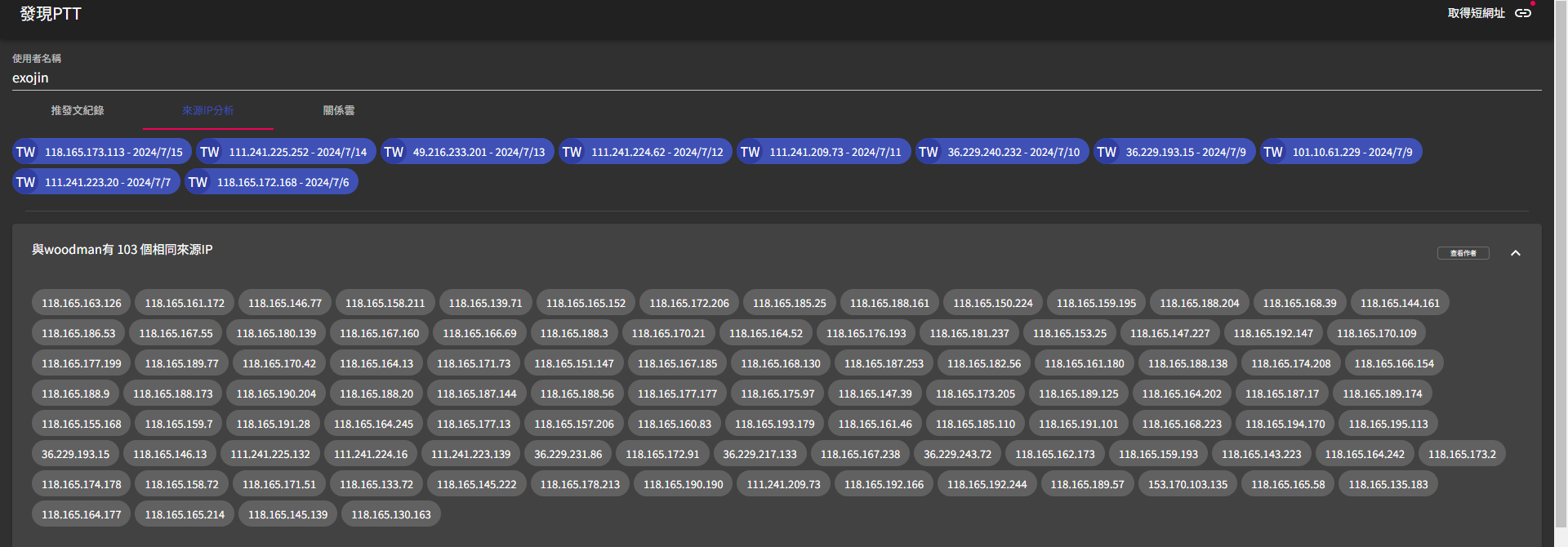The image size is (1568, 547).
Task: Click the TW badge on 36.229.240.232 chip
Action: click(929, 152)
